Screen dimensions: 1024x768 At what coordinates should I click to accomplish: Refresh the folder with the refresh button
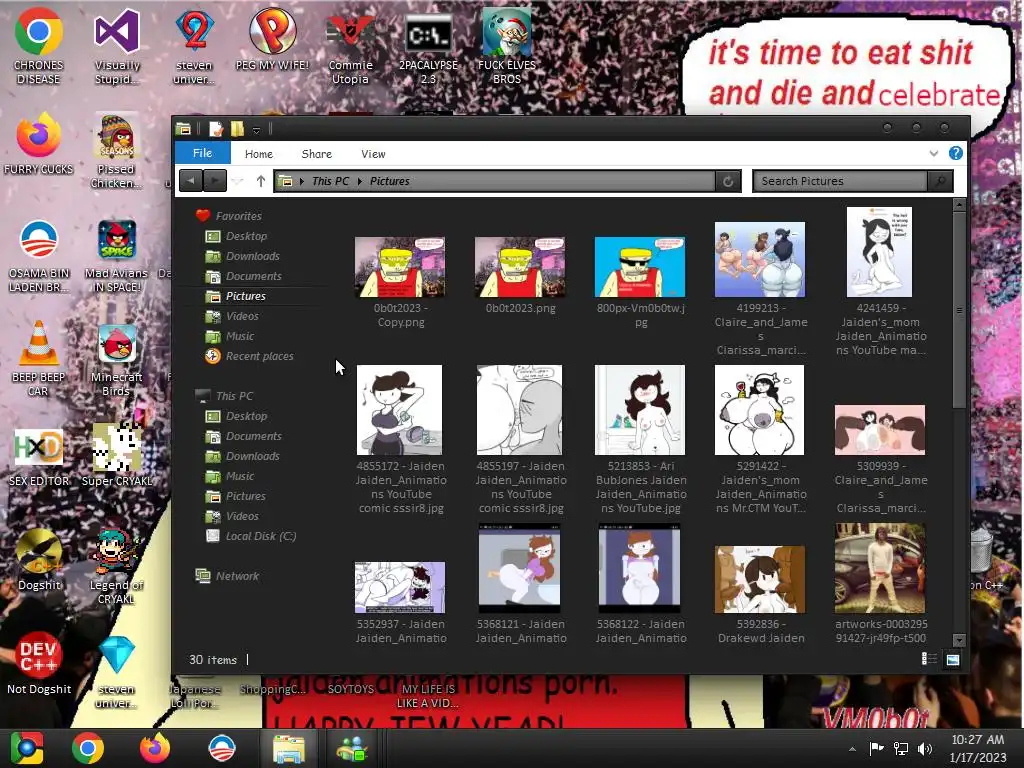[x=728, y=182]
